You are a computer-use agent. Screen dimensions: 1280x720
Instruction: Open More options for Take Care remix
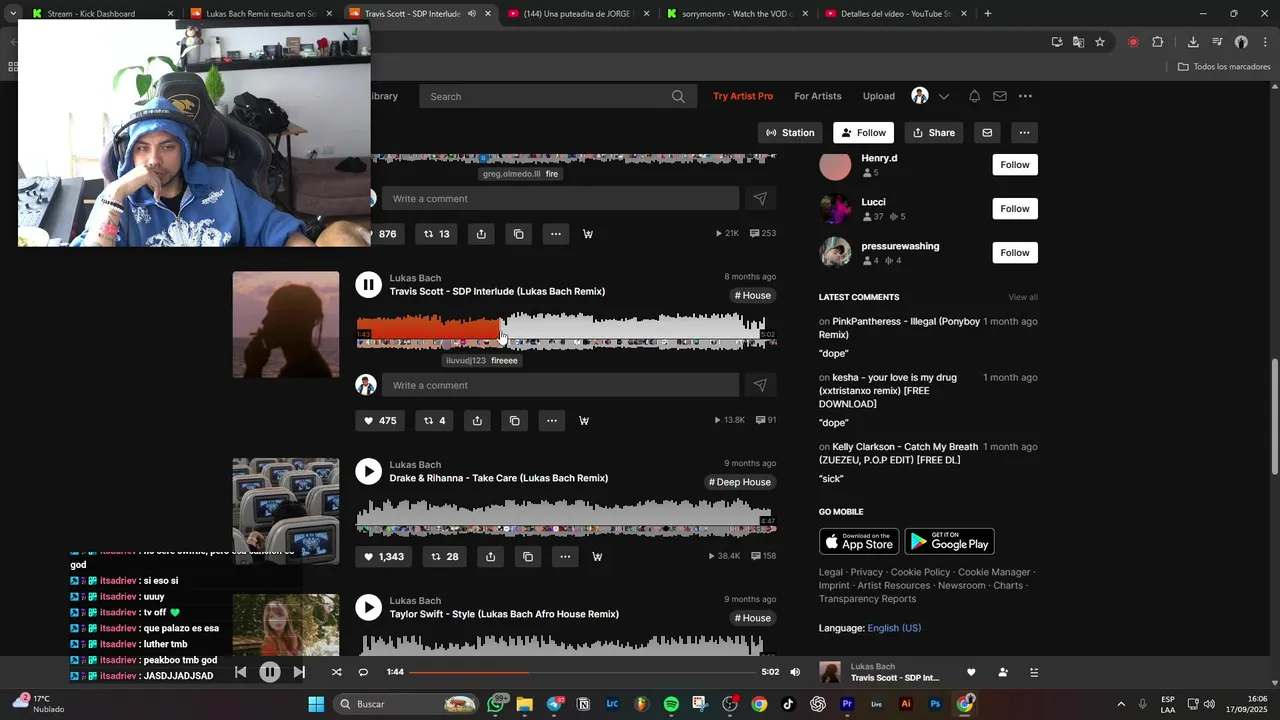pos(565,557)
